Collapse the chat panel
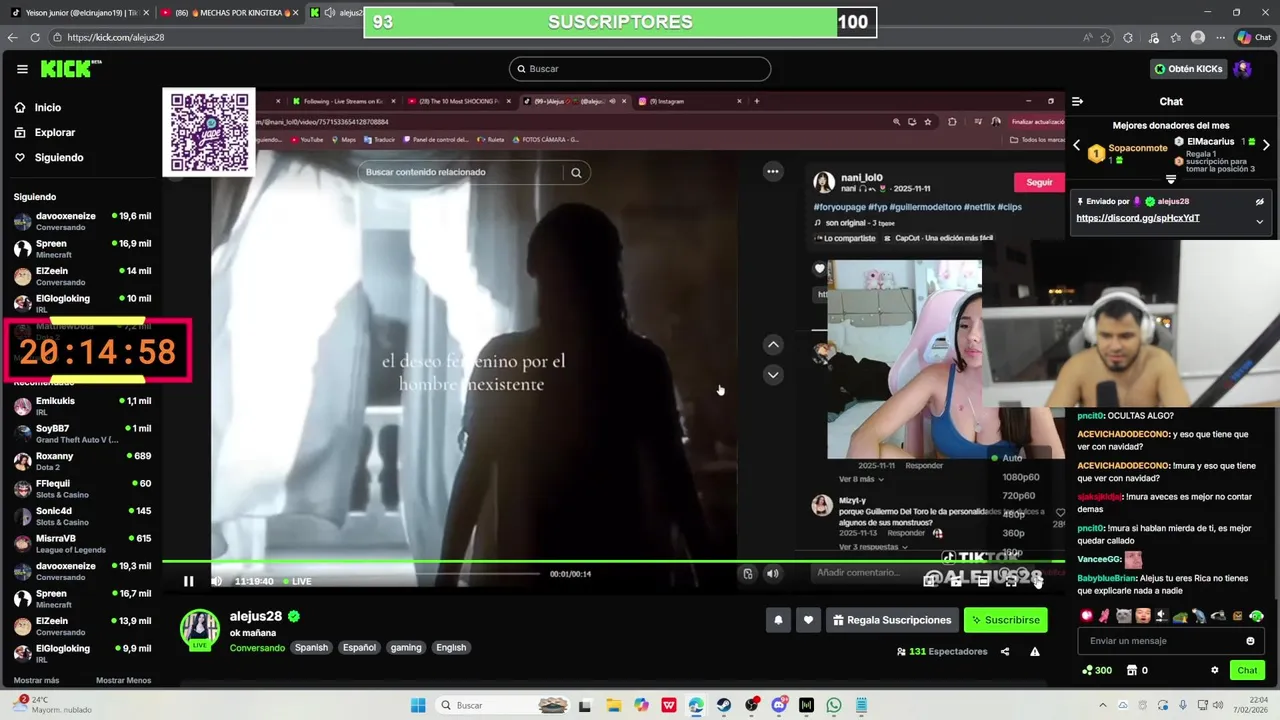The height and width of the screenshot is (720, 1280). point(1078,101)
